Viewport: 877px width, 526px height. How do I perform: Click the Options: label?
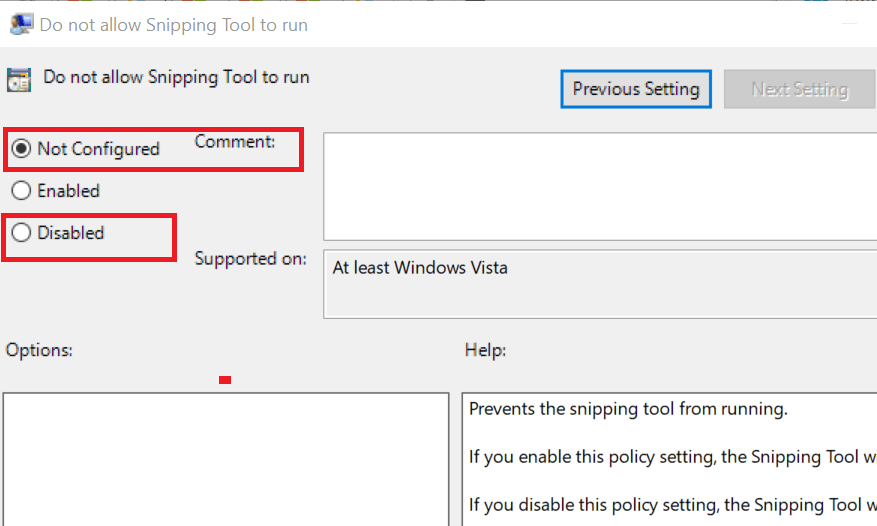coord(39,350)
